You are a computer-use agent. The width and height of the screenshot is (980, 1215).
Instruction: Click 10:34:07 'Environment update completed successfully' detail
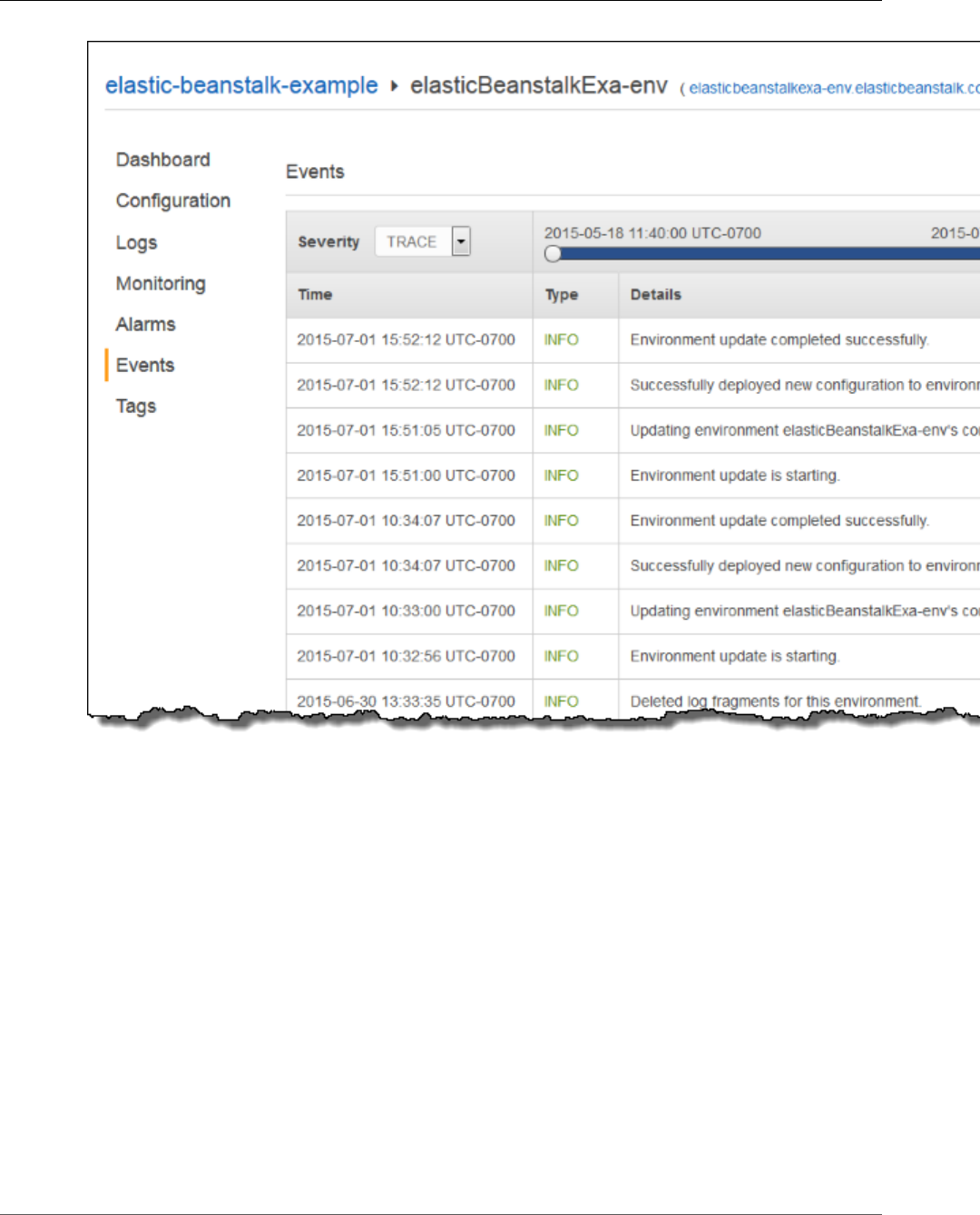[779, 520]
